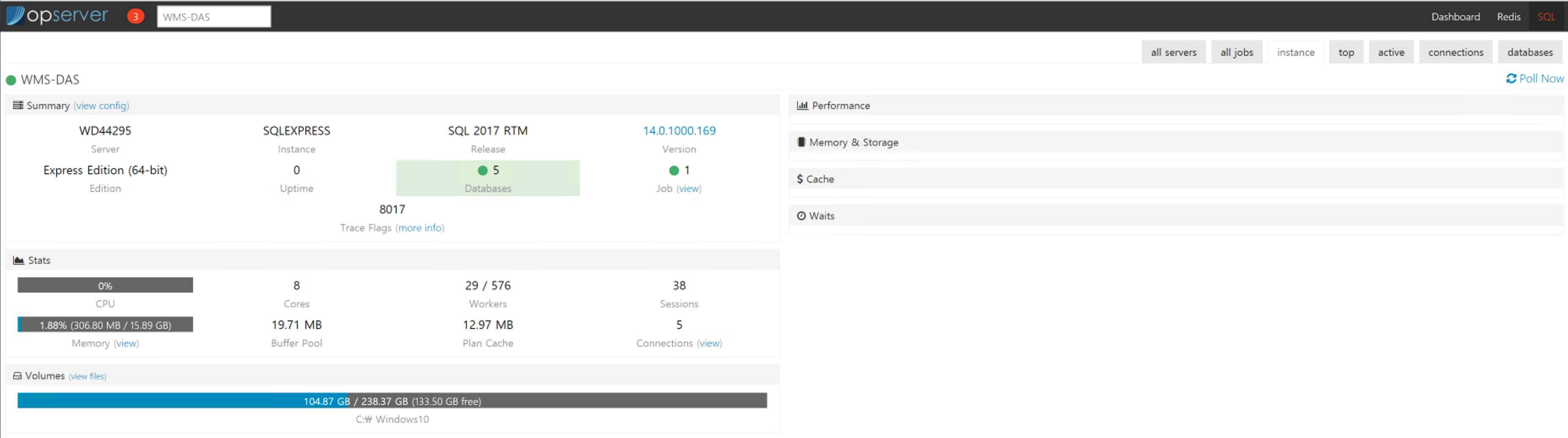This screenshot has width=1568, height=438.
Task: Click the 1.88% memory usage bar
Action: (105, 325)
